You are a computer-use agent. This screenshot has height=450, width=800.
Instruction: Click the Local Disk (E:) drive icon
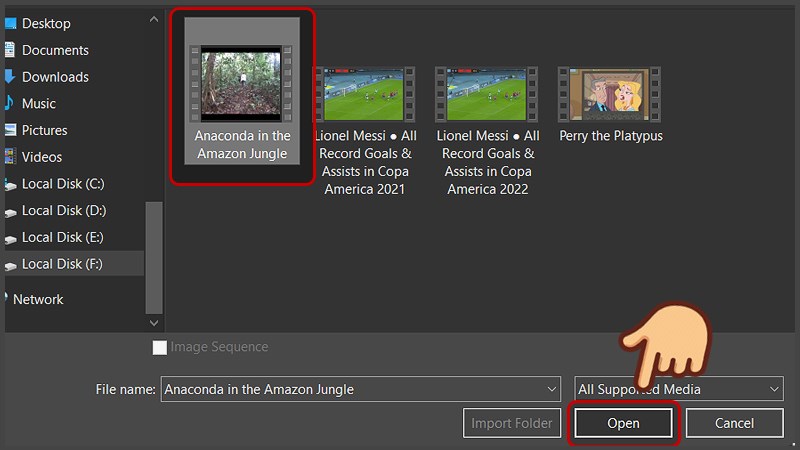[x=9, y=238]
